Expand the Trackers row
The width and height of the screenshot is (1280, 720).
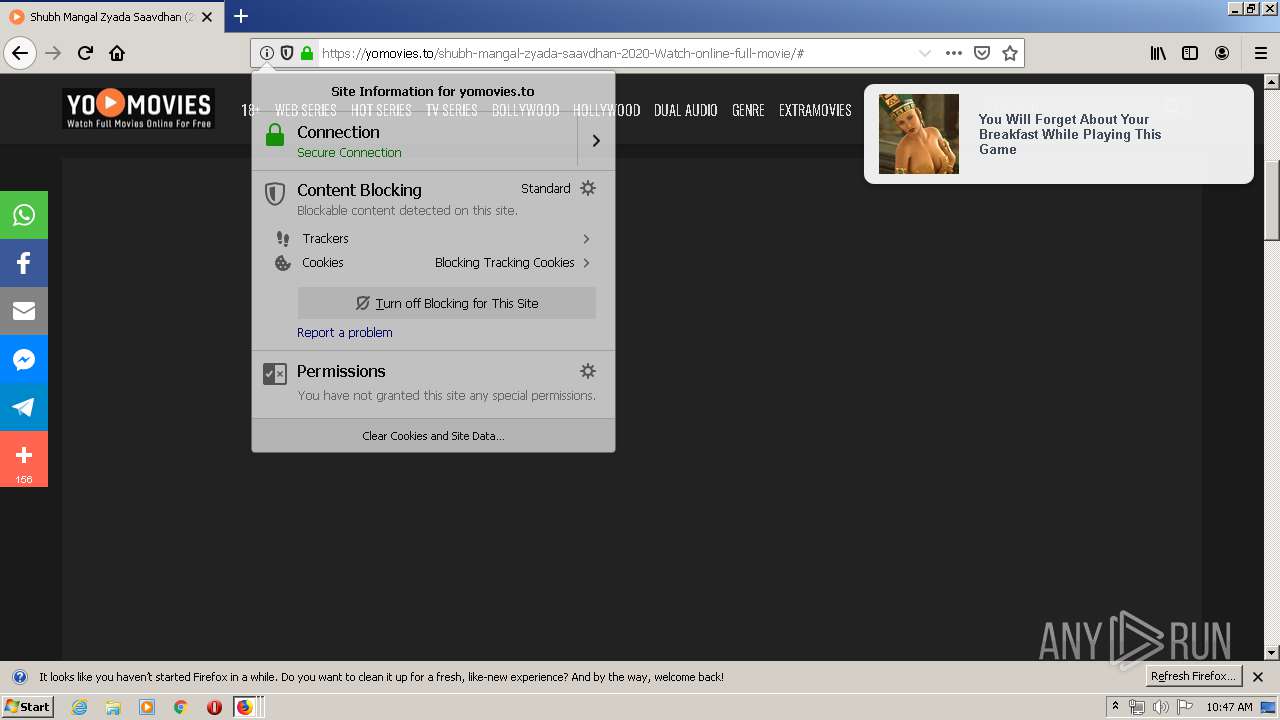(433, 239)
